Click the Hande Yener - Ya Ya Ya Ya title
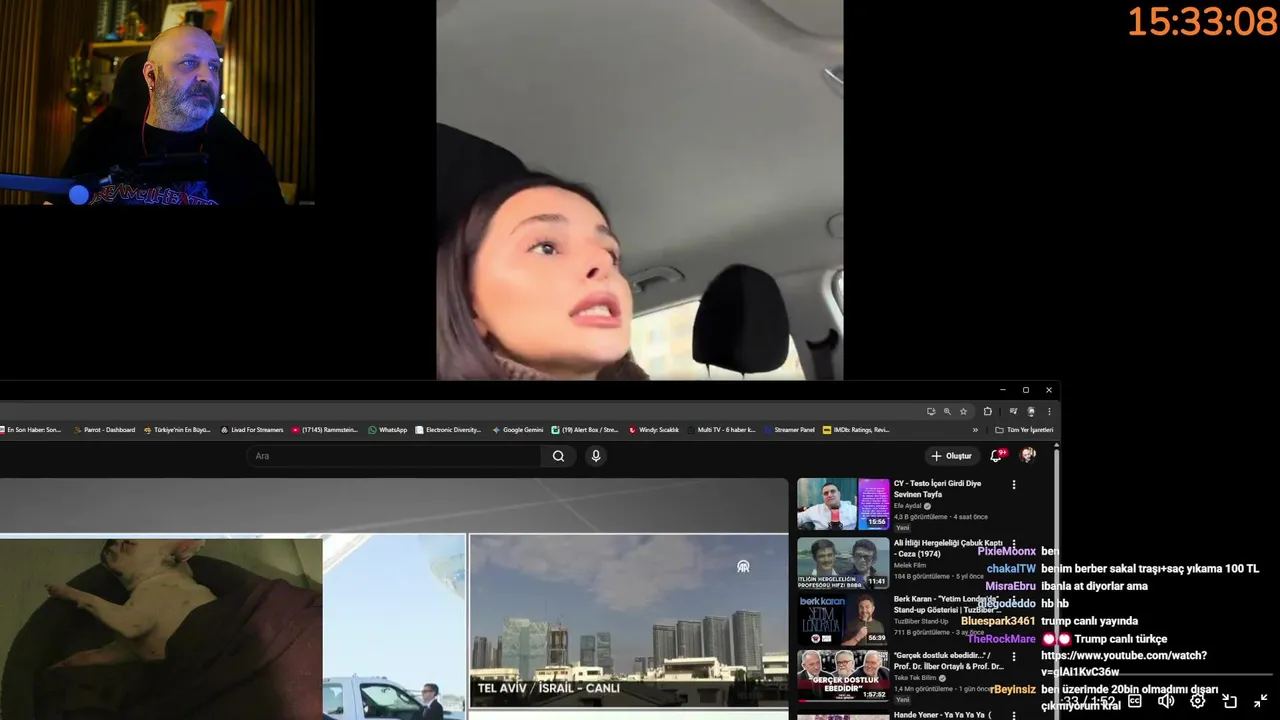The image size is (1280, 720). tap(943, 715)
